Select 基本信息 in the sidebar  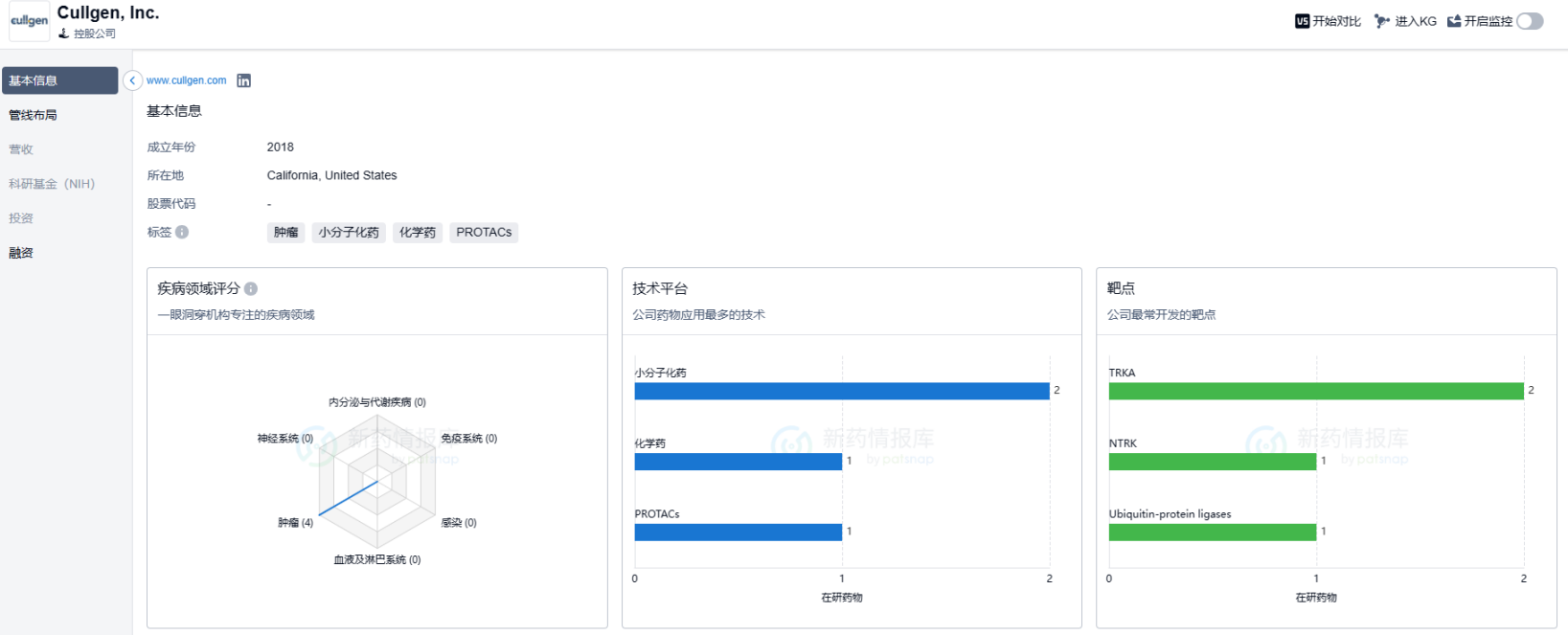point(59,80)
